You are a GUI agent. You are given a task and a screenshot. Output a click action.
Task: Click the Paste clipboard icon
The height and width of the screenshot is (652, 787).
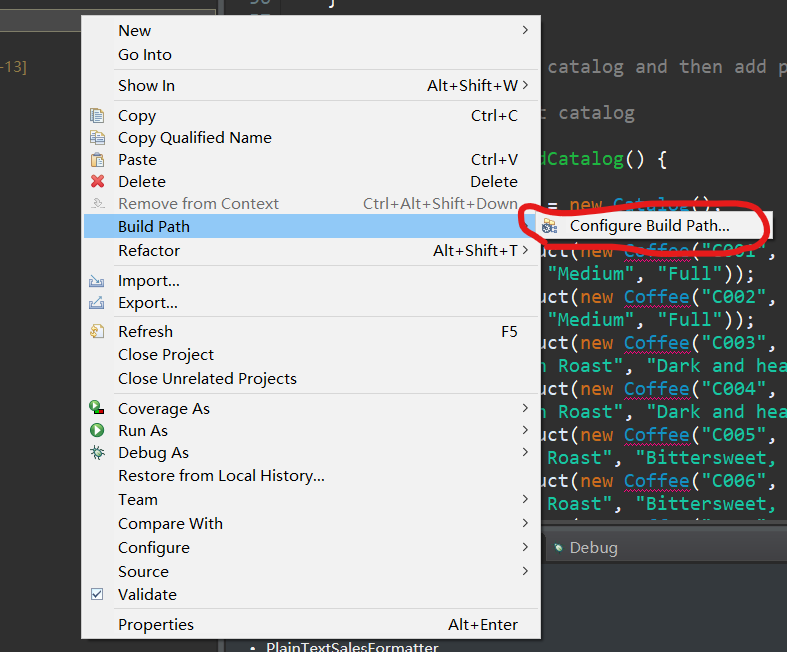click(97, 160)
